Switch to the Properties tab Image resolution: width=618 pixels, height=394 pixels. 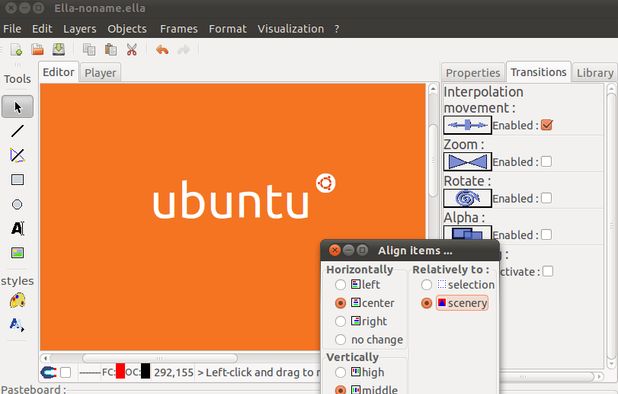(473, 72)
